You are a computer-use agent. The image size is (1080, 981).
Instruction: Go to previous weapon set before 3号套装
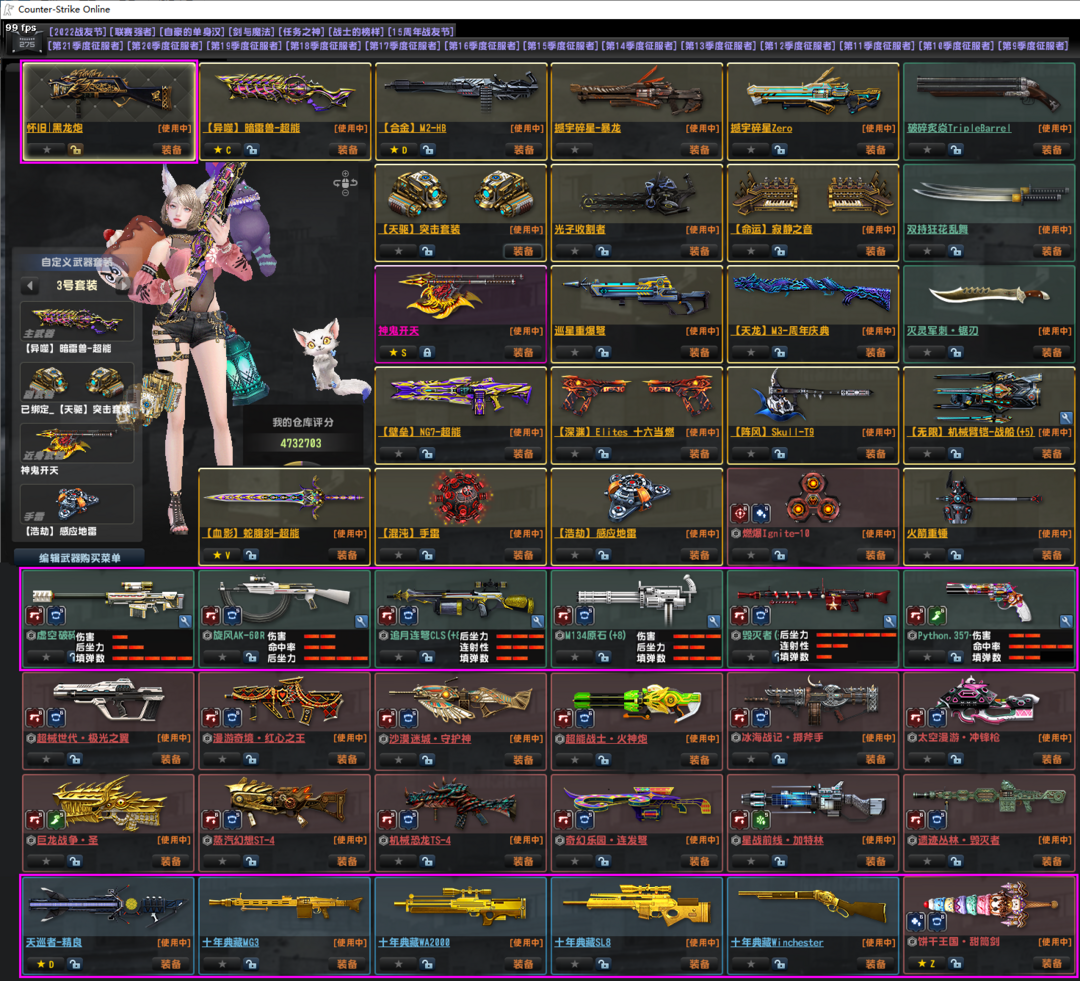(x=30, y=285)
